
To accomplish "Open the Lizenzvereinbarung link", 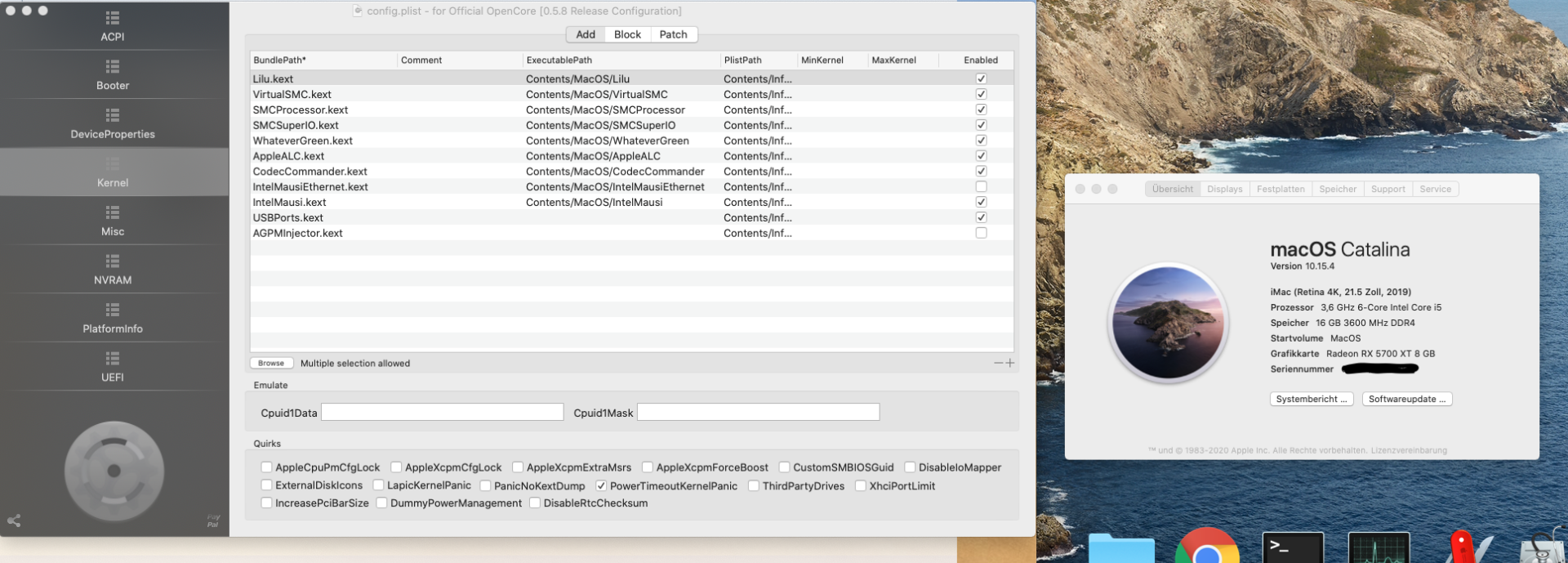I will point(1409,450).
